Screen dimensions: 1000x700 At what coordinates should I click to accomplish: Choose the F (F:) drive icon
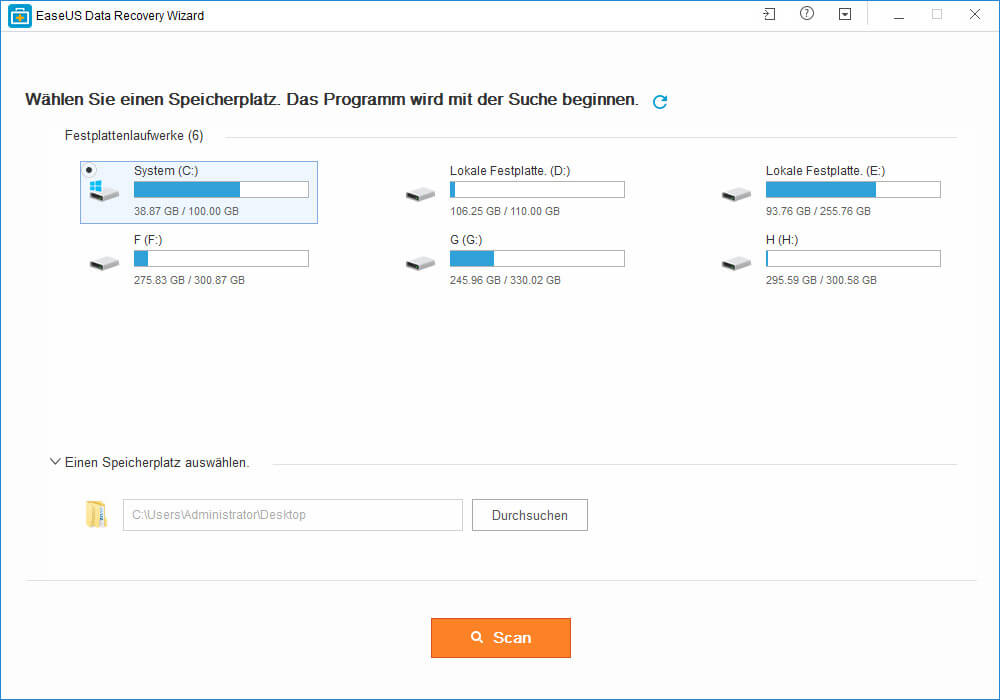(104, 263)
